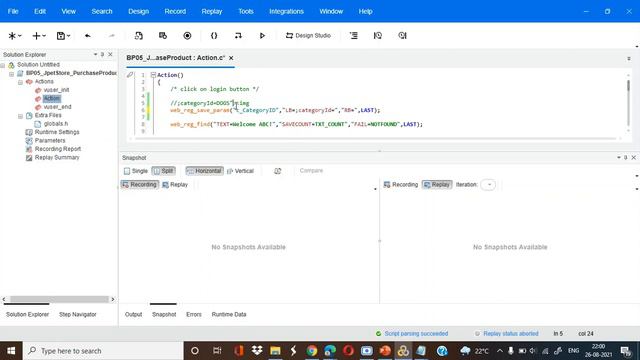640x360 pixels.
Task: Click the document sync toolbar icon
Action: (139, 36)
